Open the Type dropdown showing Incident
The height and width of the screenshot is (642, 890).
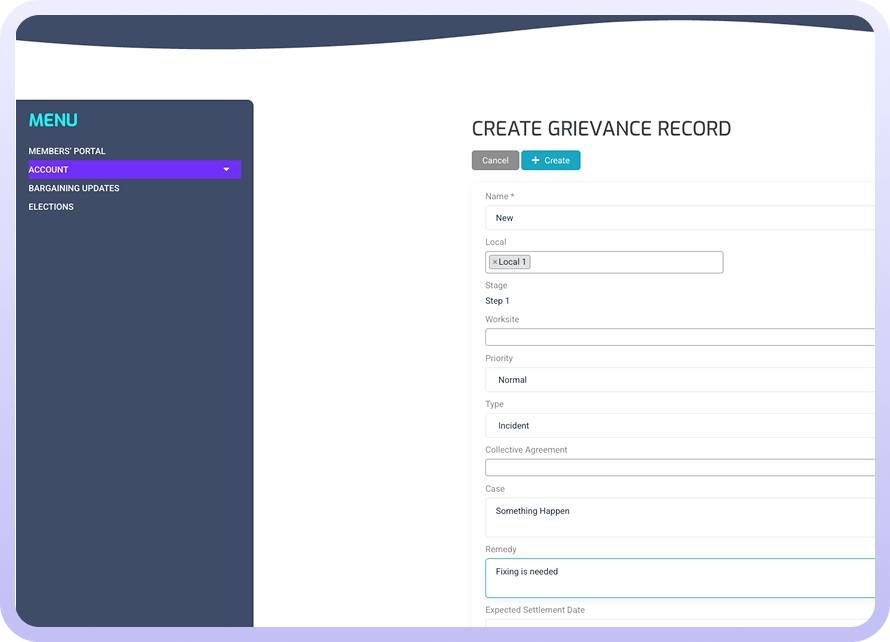[680, 426]
